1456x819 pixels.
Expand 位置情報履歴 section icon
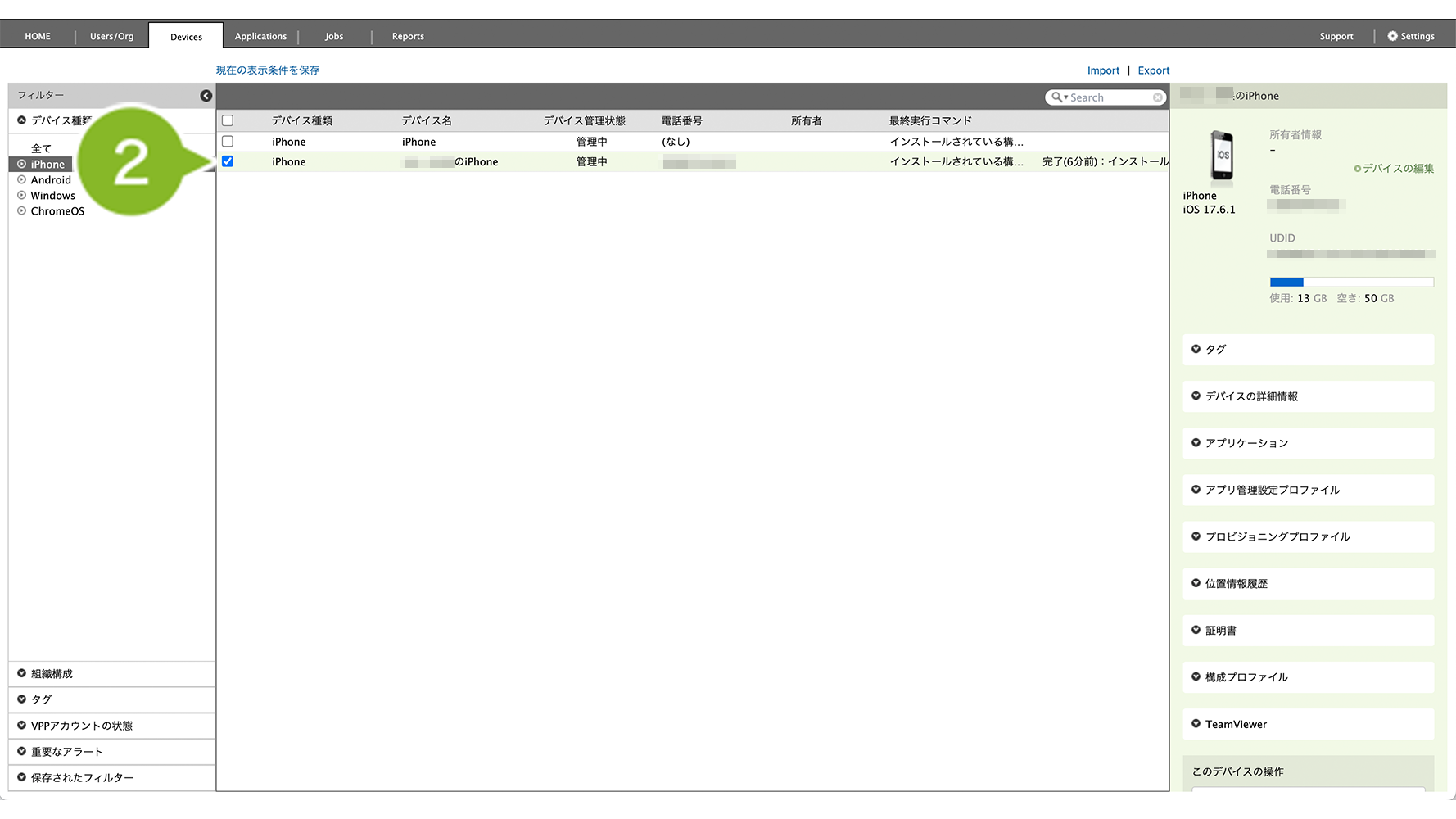click(1196, 583)
